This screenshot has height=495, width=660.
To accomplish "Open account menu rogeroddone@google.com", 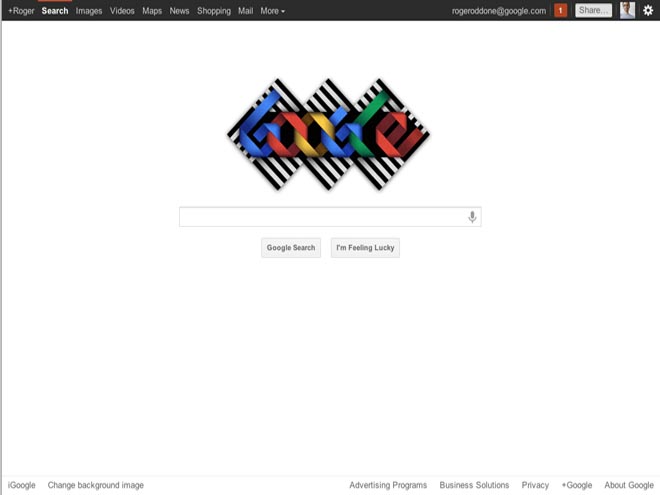I will (x=499, y=11).
